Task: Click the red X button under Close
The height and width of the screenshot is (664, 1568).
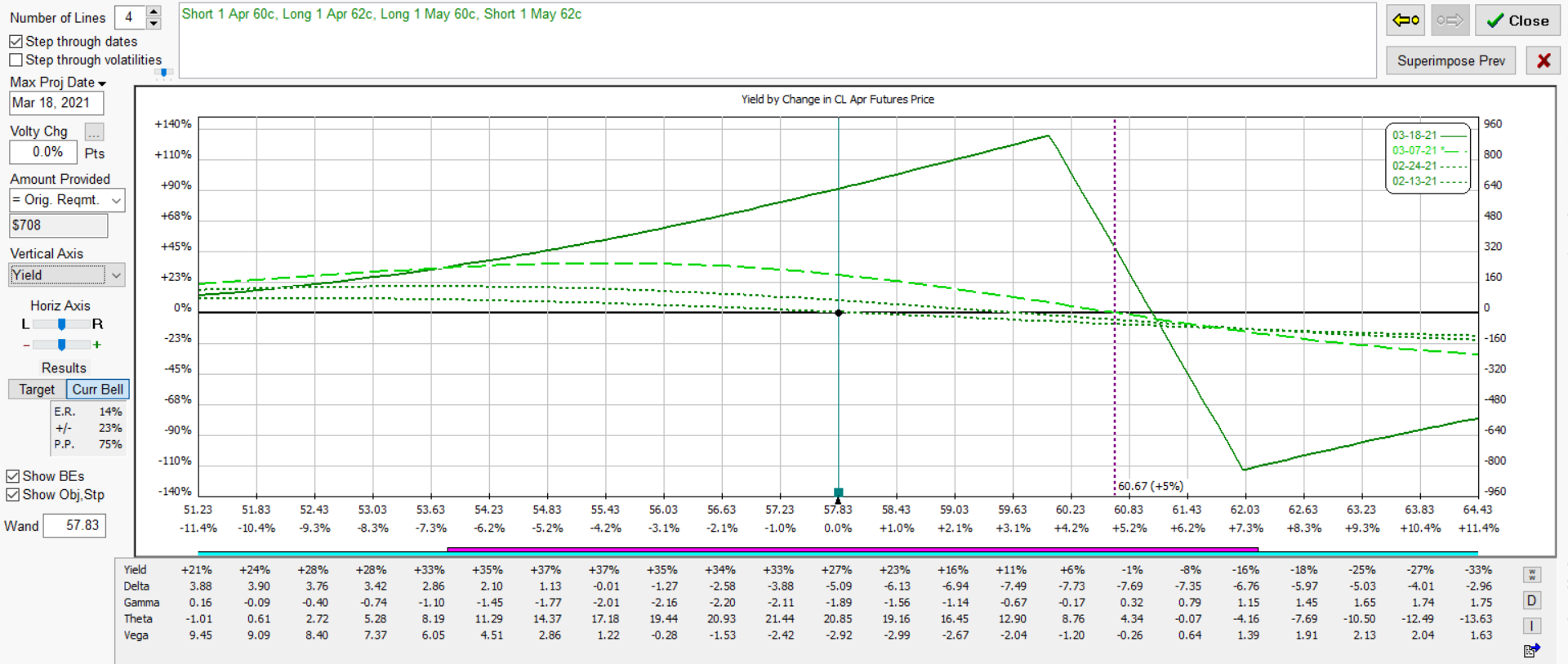Action: [x=1543, y=60]
